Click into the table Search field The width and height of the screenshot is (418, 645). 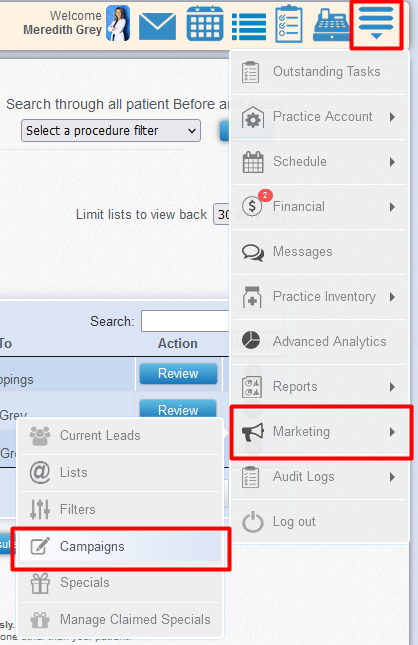click(185, 321)
